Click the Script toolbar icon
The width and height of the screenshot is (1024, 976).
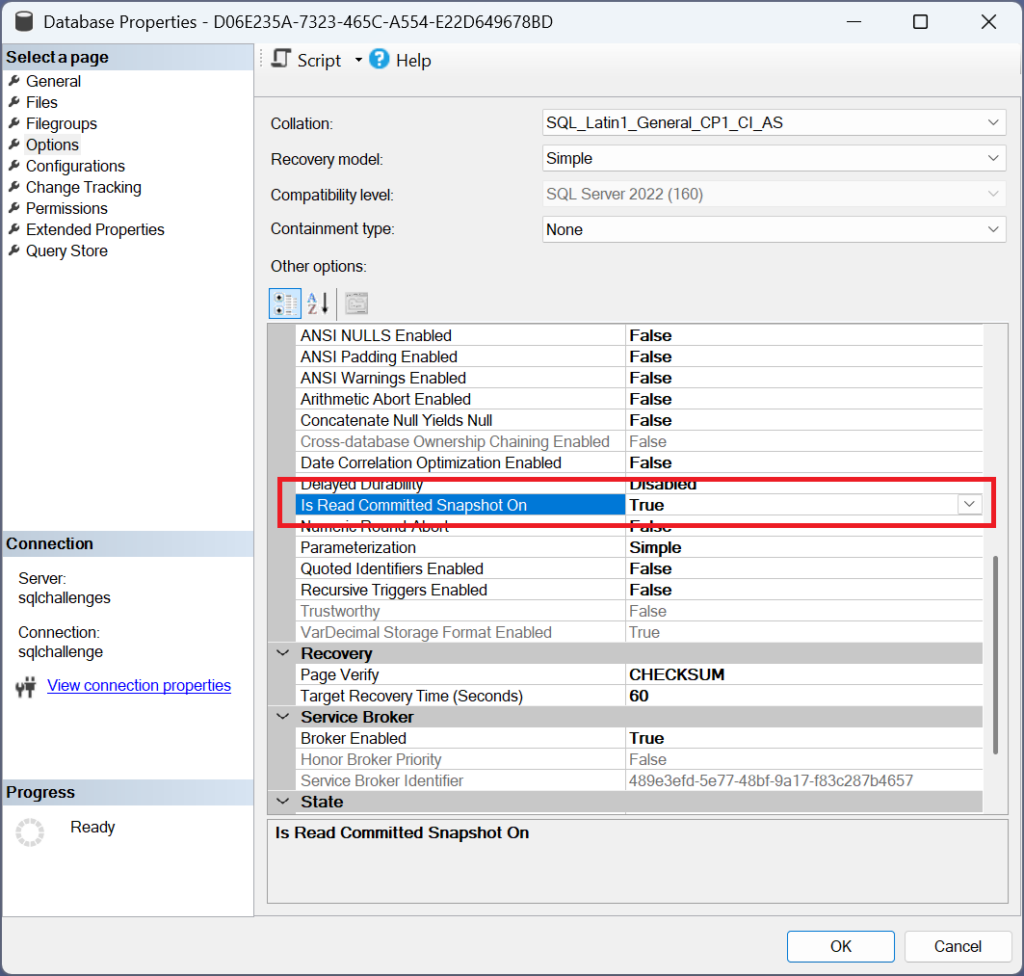point(283,60)
